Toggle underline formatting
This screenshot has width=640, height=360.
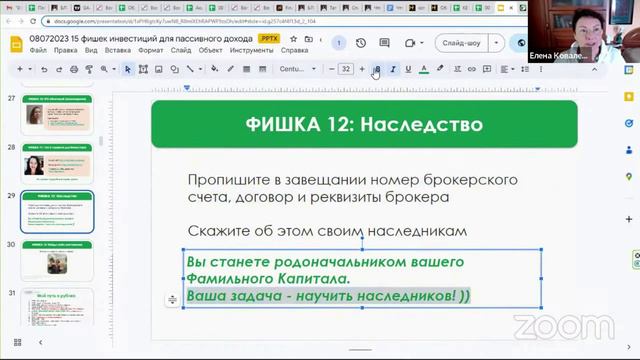click(x=408, y=69)
